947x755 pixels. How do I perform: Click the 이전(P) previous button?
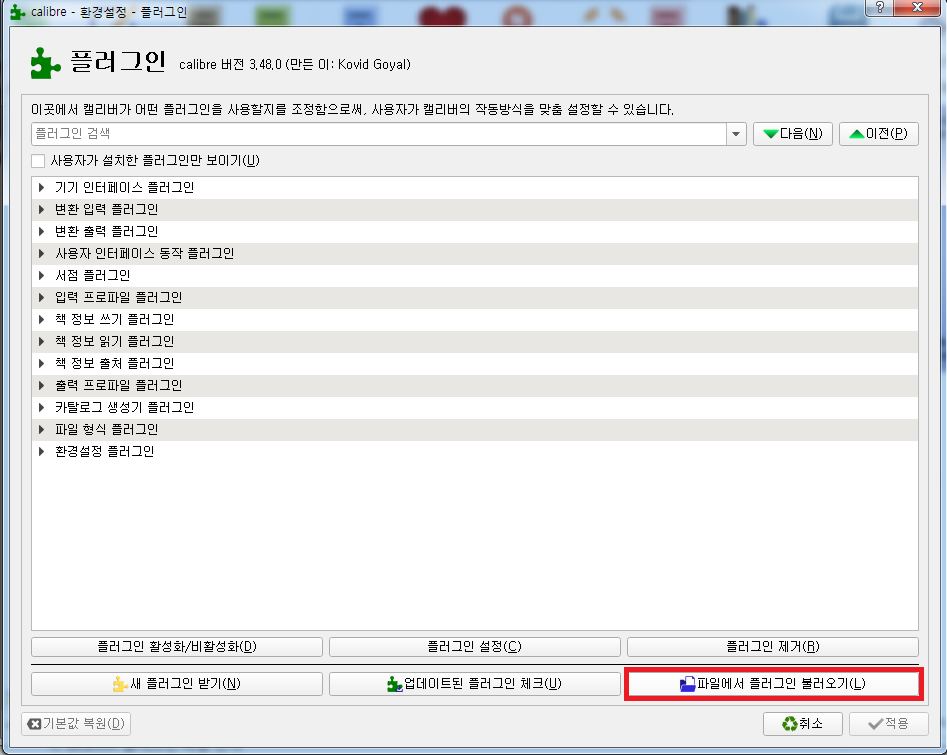pos(879,134)
